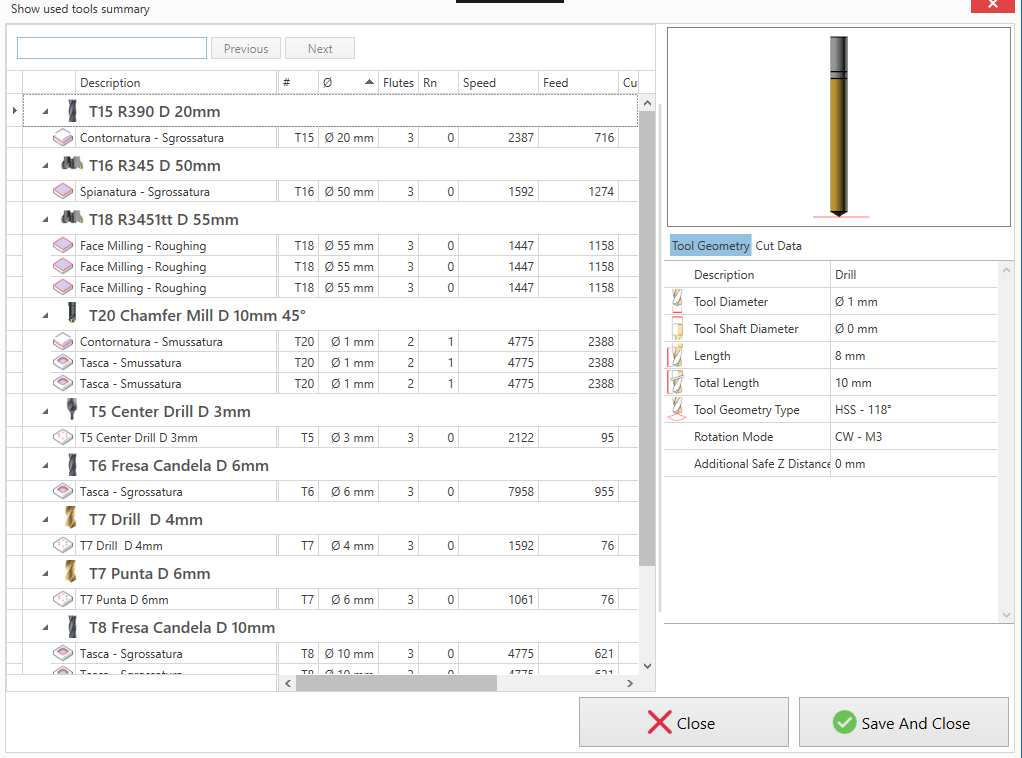Click the Tool Diameter property icon
This screenshot has width=1022, height=758.
point(677,302)
